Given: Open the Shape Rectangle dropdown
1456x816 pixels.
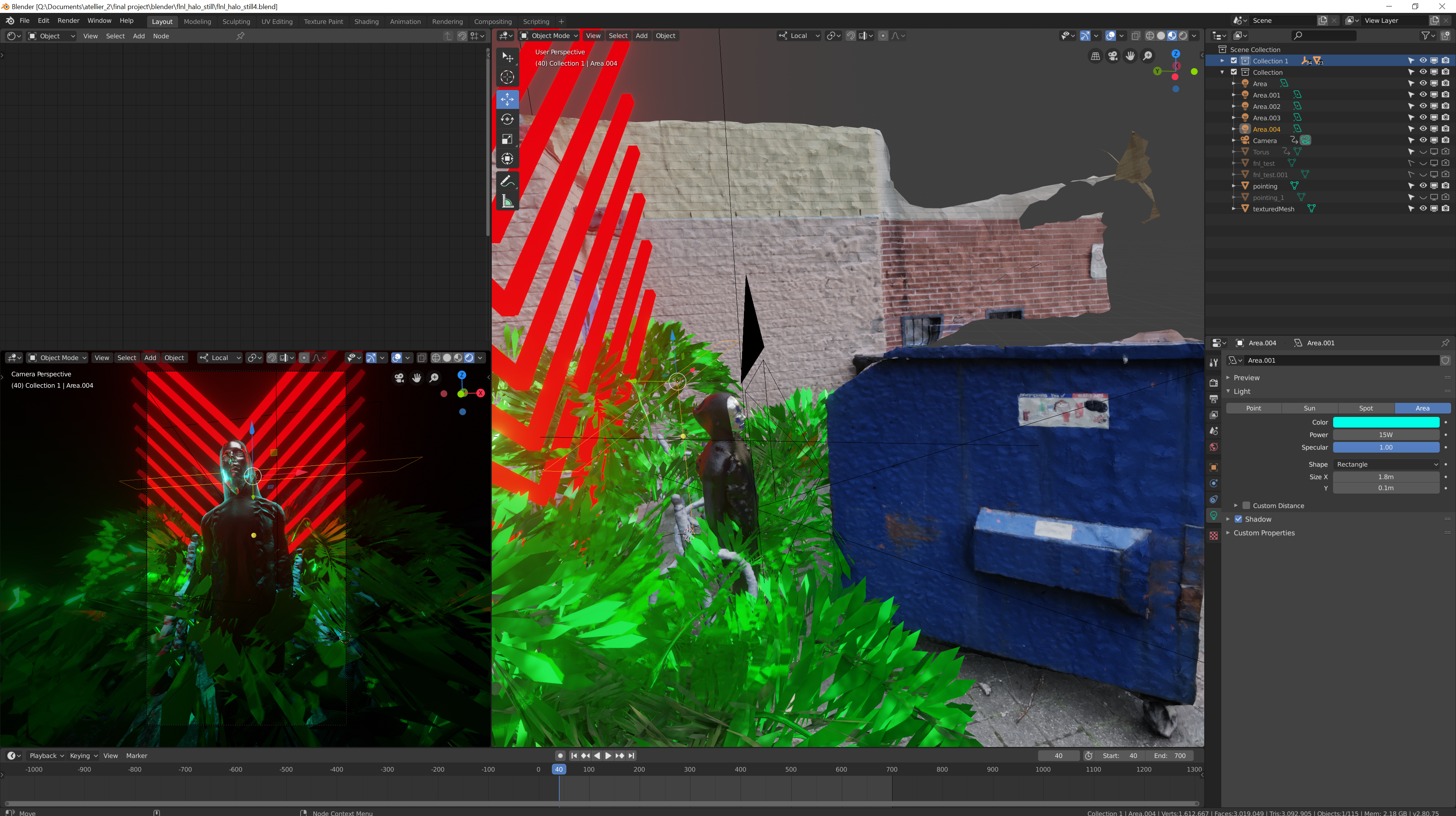Looking at the screenshot, I should click(1386, 464).
